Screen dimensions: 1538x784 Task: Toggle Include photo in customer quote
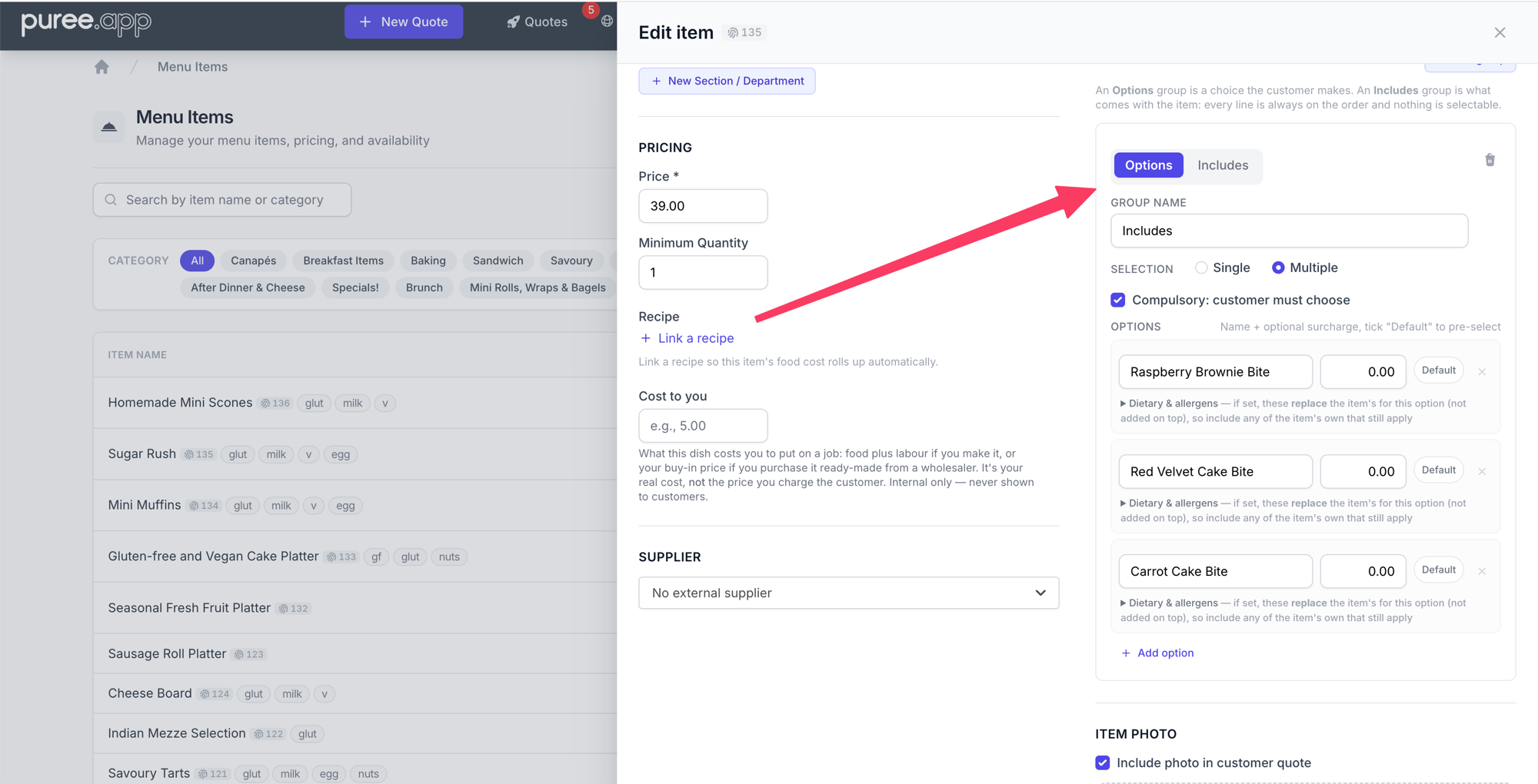[x=1103, y=762]
